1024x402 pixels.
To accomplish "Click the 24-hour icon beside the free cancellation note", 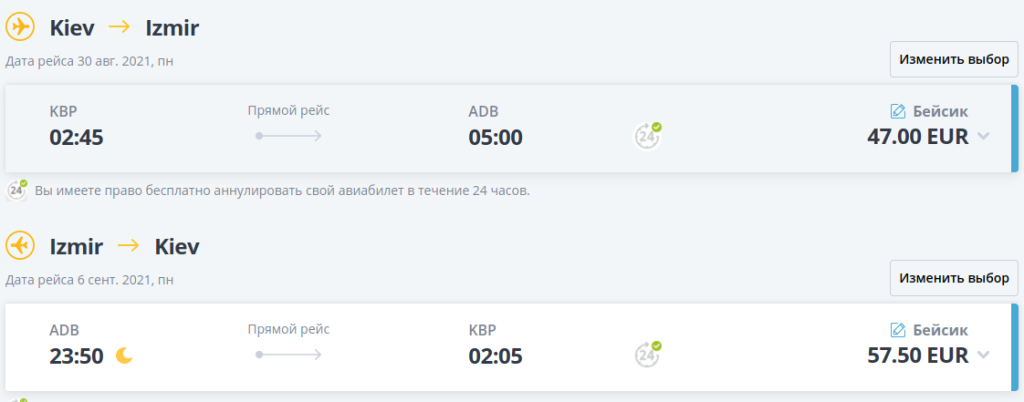I will coord(17,190).
